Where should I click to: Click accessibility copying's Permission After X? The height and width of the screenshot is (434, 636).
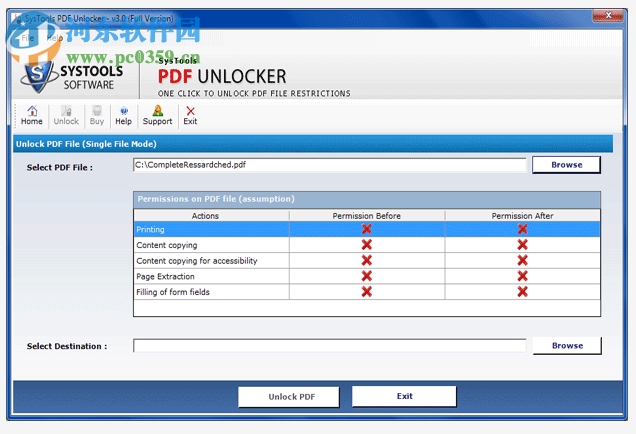(x=522, y=260)
